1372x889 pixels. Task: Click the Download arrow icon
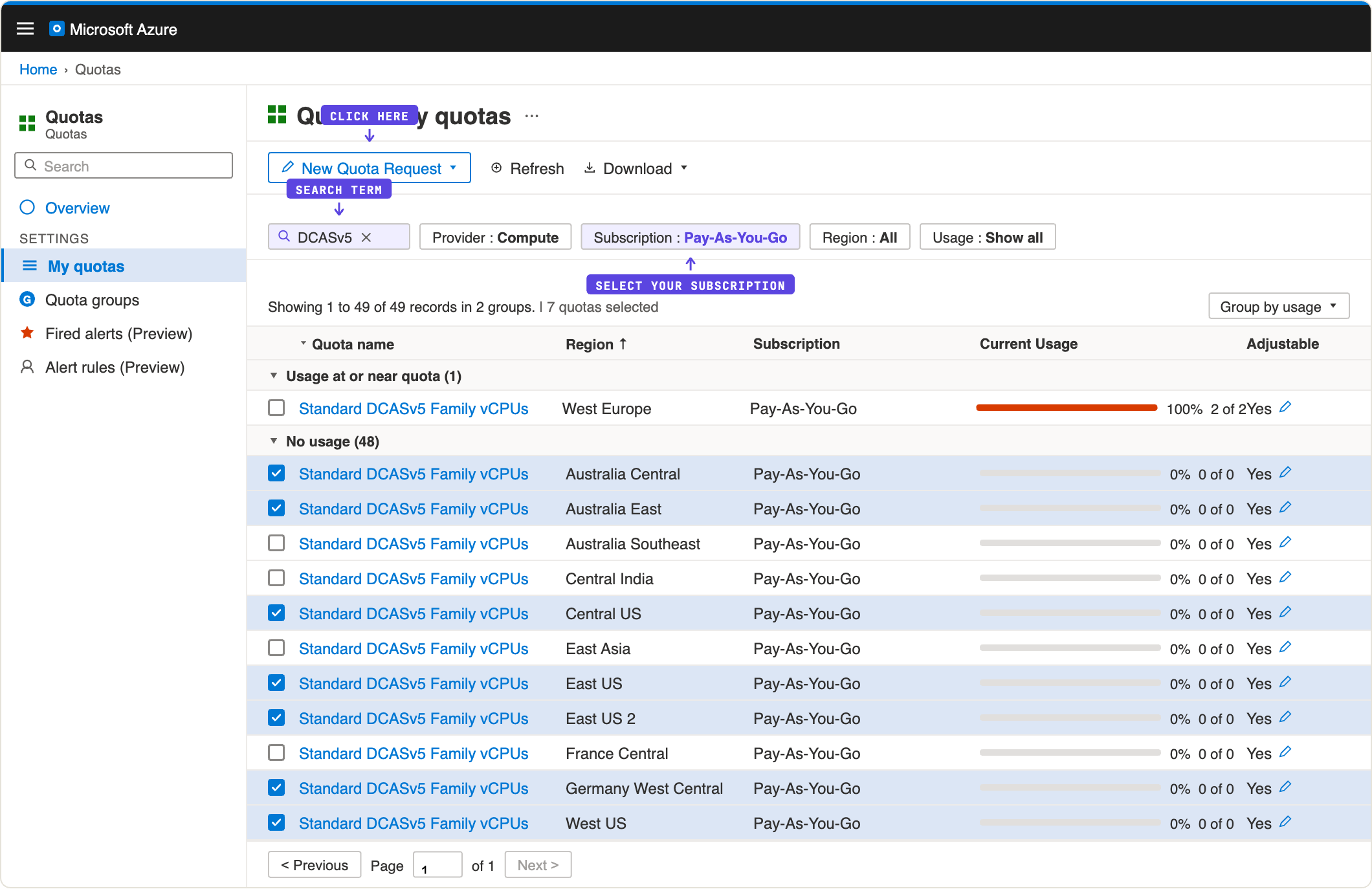[590, 168]
